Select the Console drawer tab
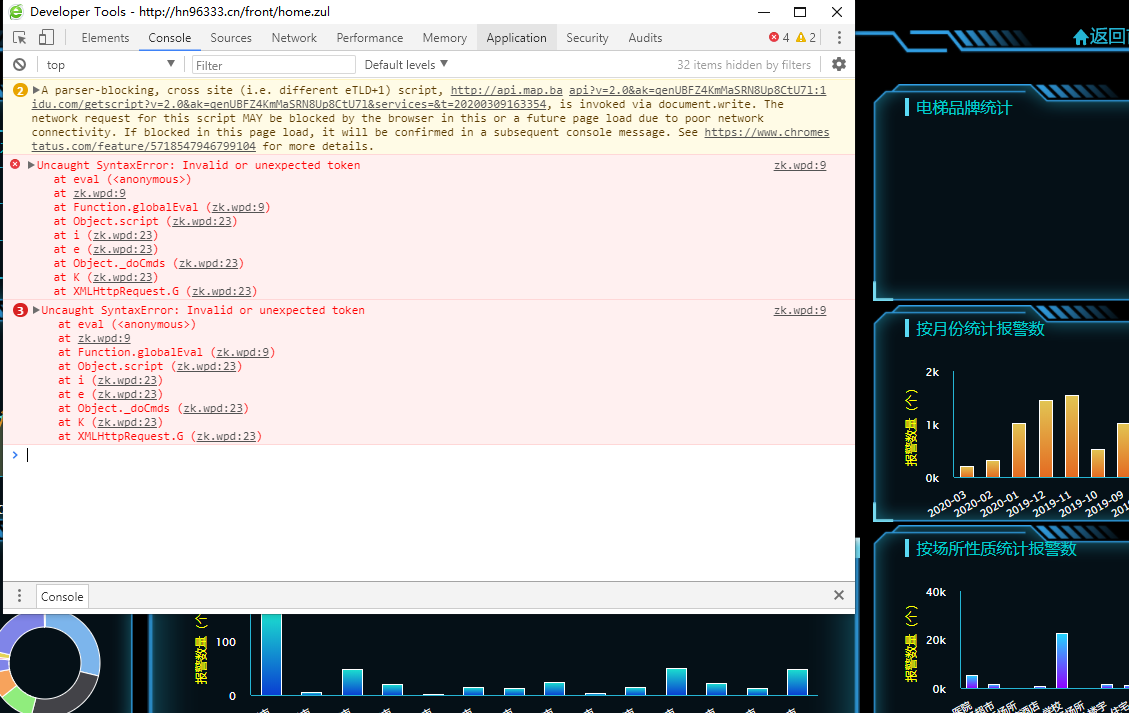 [62, 596]
